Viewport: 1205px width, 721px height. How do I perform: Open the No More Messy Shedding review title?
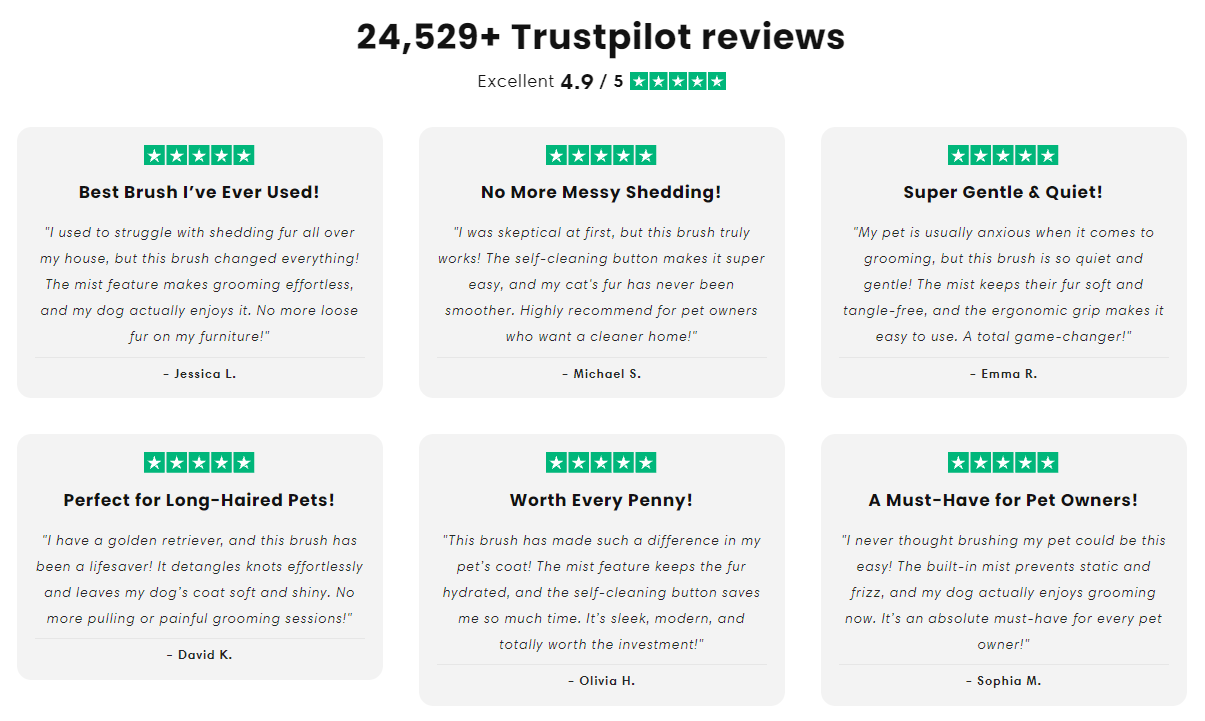(601, 192)
